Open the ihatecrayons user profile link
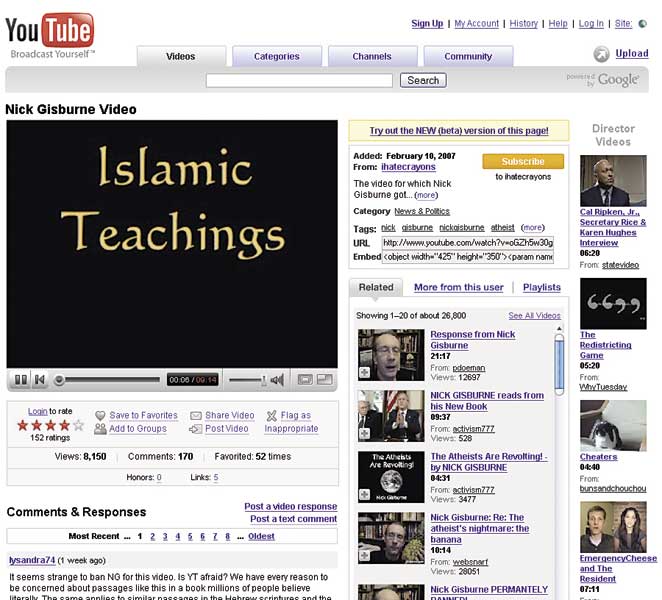The width and height of the screenshot is (662, 600). point(408,167)
